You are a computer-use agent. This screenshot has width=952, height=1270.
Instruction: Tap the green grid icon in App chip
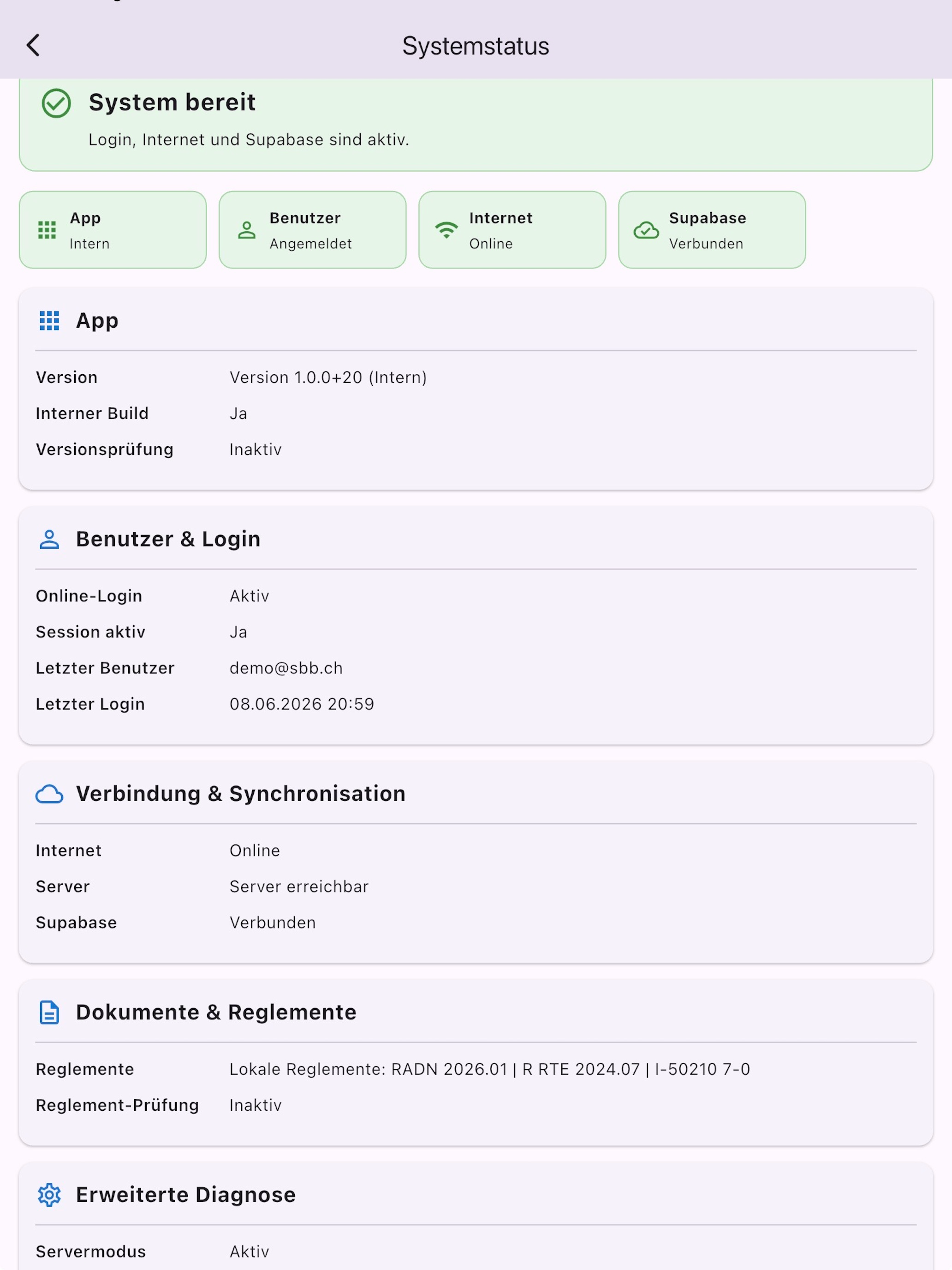click(x=47, y=230)
